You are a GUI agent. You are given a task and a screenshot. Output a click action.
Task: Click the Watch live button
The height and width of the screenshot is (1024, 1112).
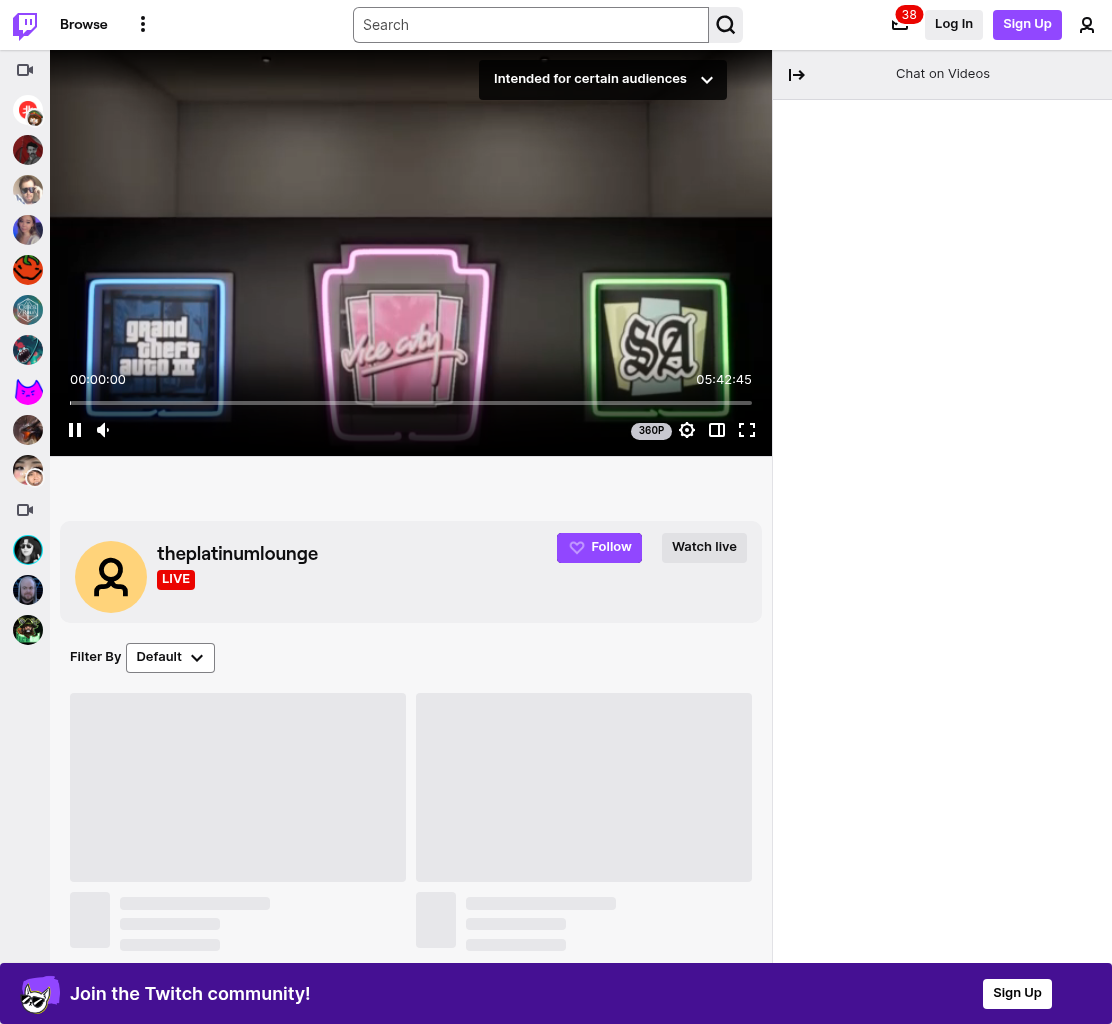pyautogui.click(x=704, y=547)
